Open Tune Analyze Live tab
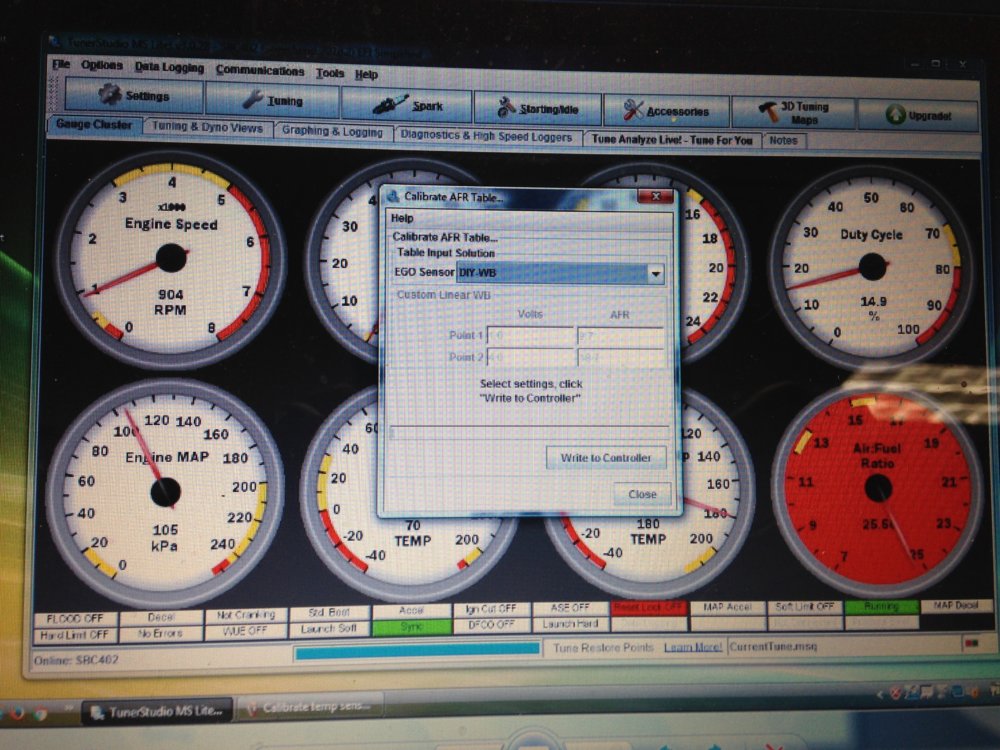Screen dimensions: 1000x750 [x=672, y=139]
